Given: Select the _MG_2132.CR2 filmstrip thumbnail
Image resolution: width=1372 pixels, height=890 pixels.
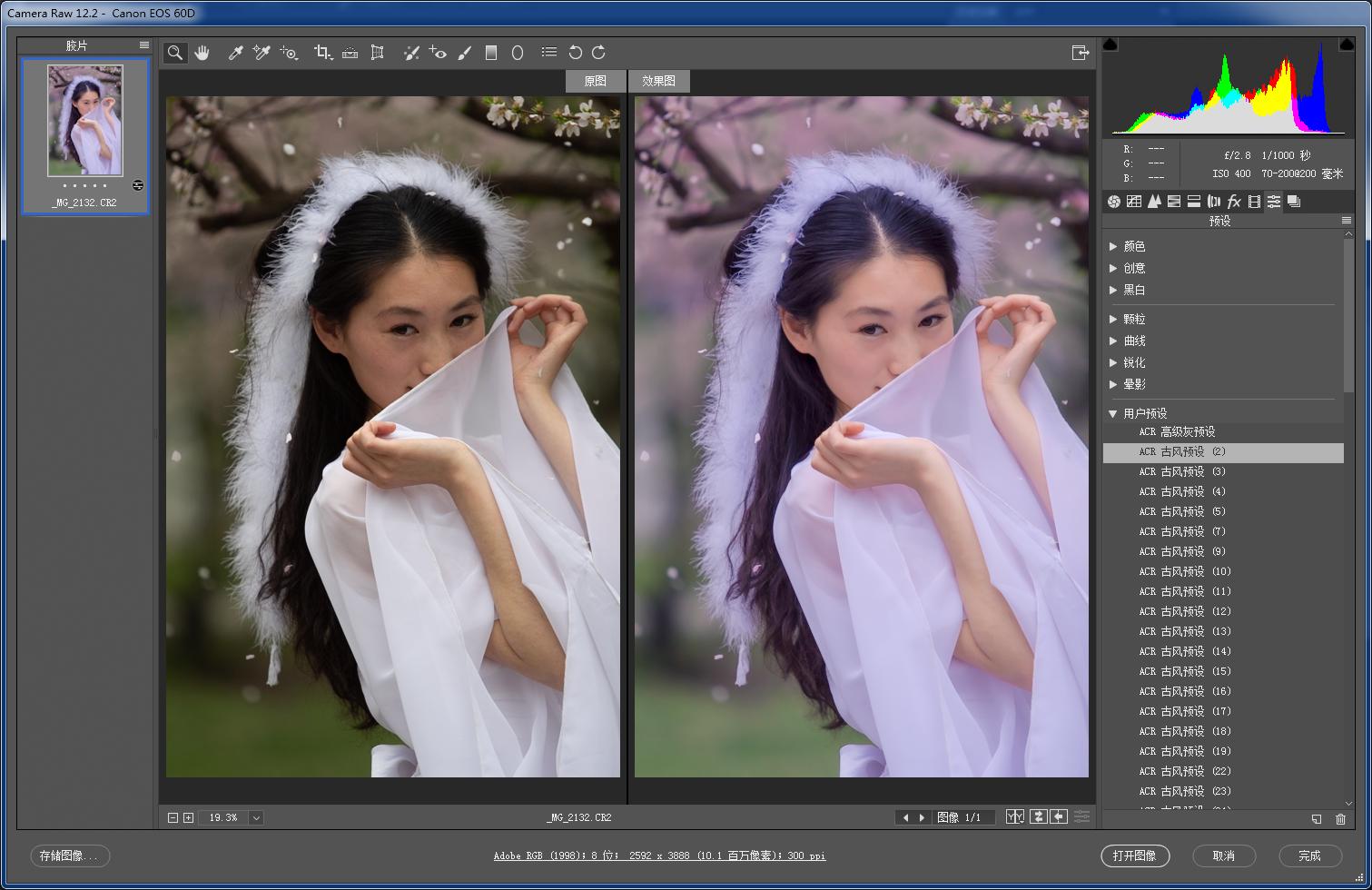Looking at the screenshot, I should tap(85, 121).
